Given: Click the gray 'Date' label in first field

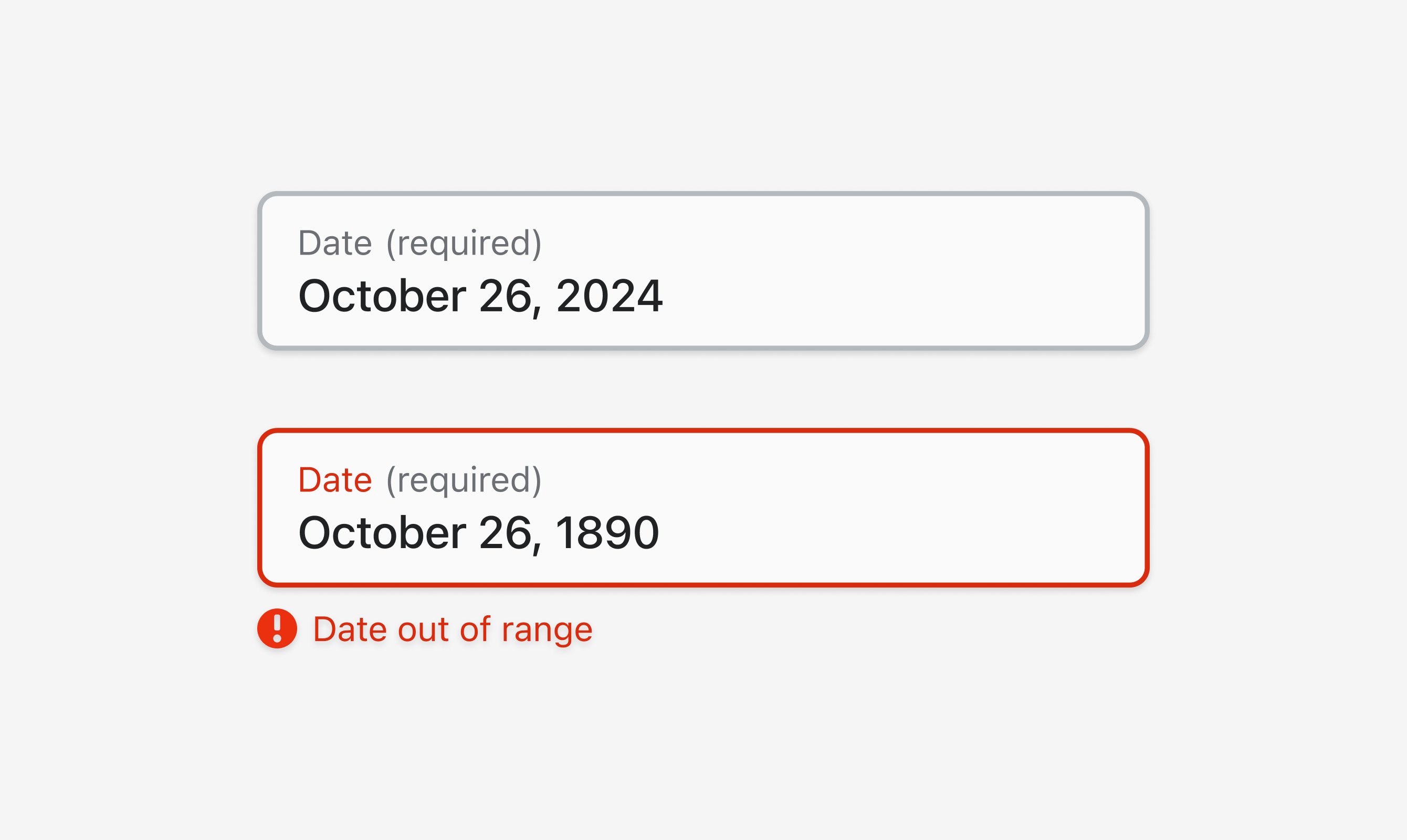Looking at the screenshot, I should pos(335,244).
